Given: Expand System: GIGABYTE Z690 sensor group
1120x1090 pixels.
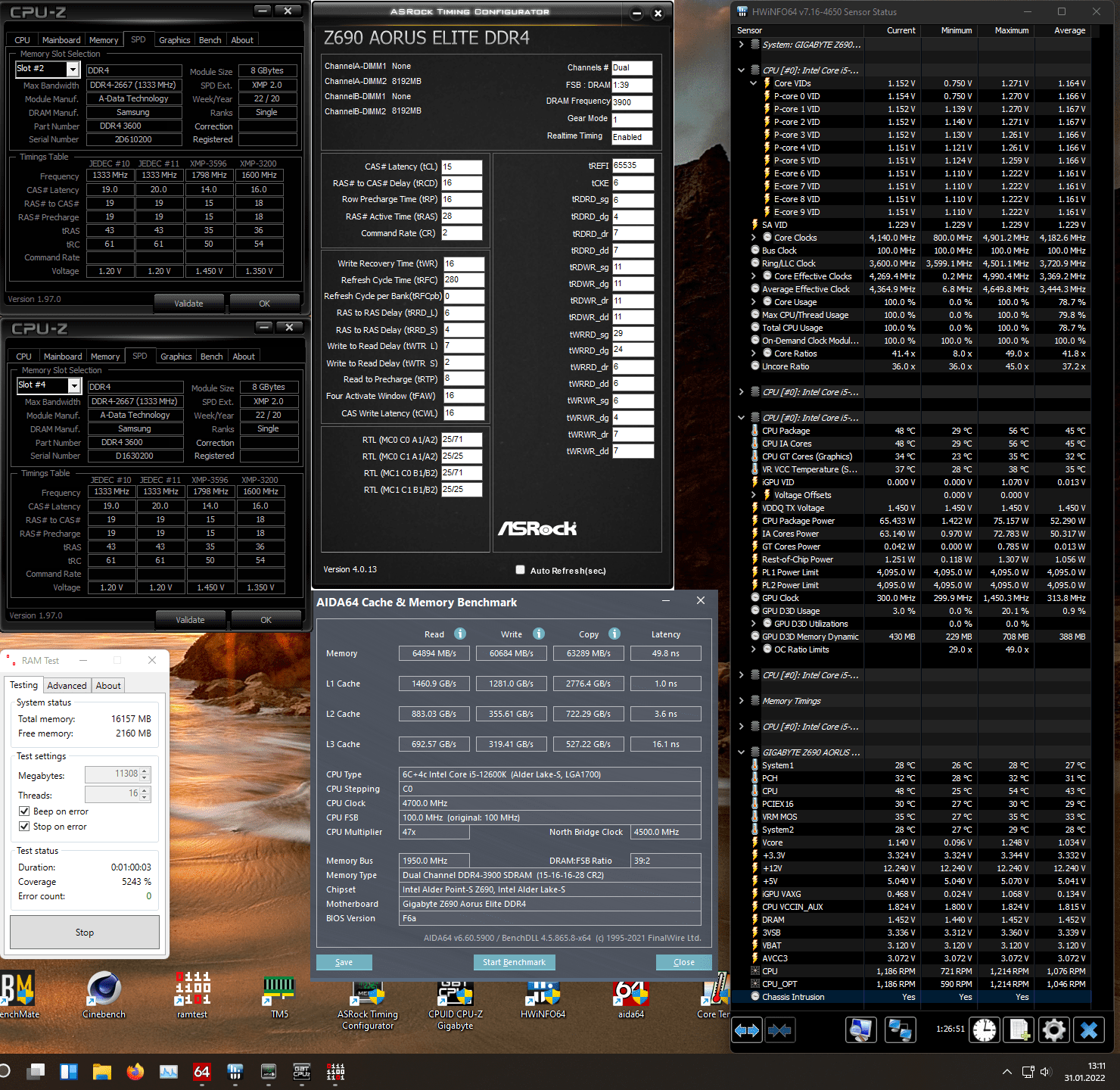Looking at the screenshot, I should pos(741,45).
